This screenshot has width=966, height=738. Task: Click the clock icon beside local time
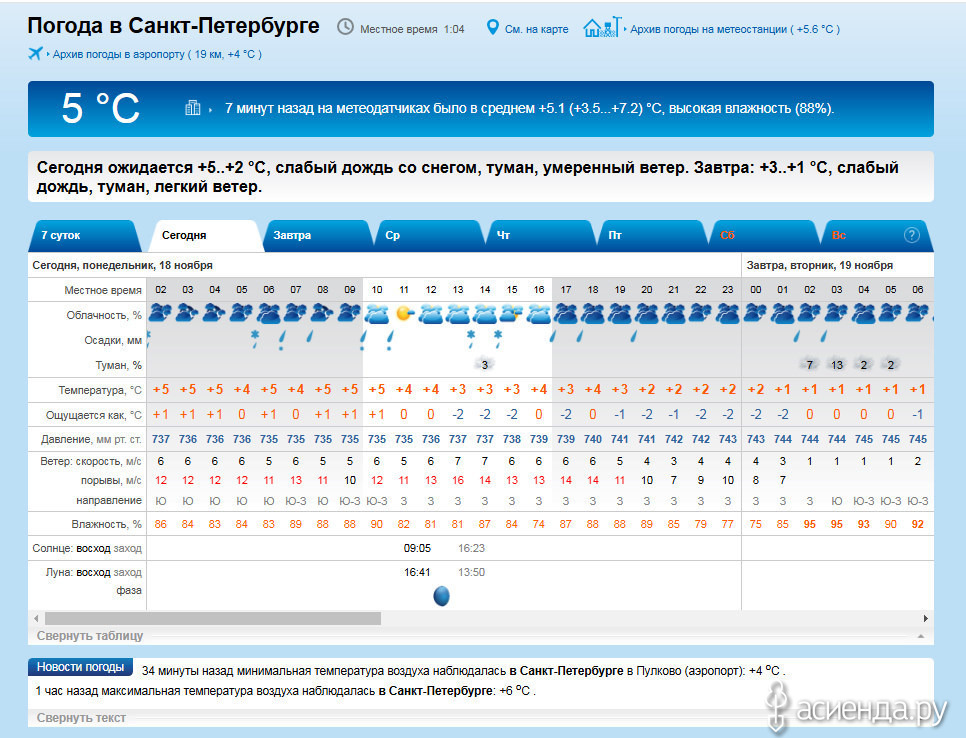345,27
